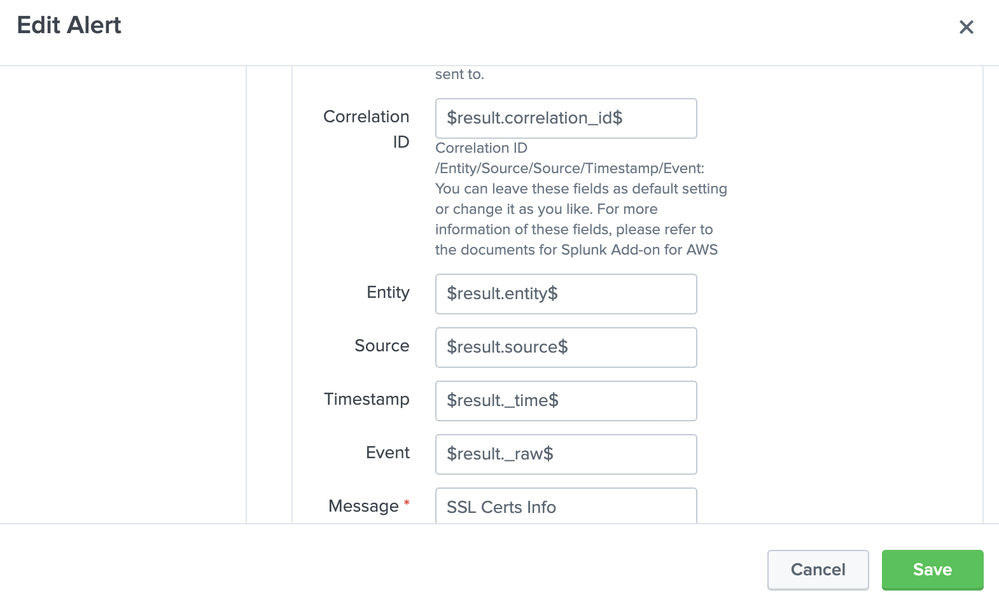This screenshot has width=999, height=597.
Task: Click the Timestamp label
Action: 366,399
